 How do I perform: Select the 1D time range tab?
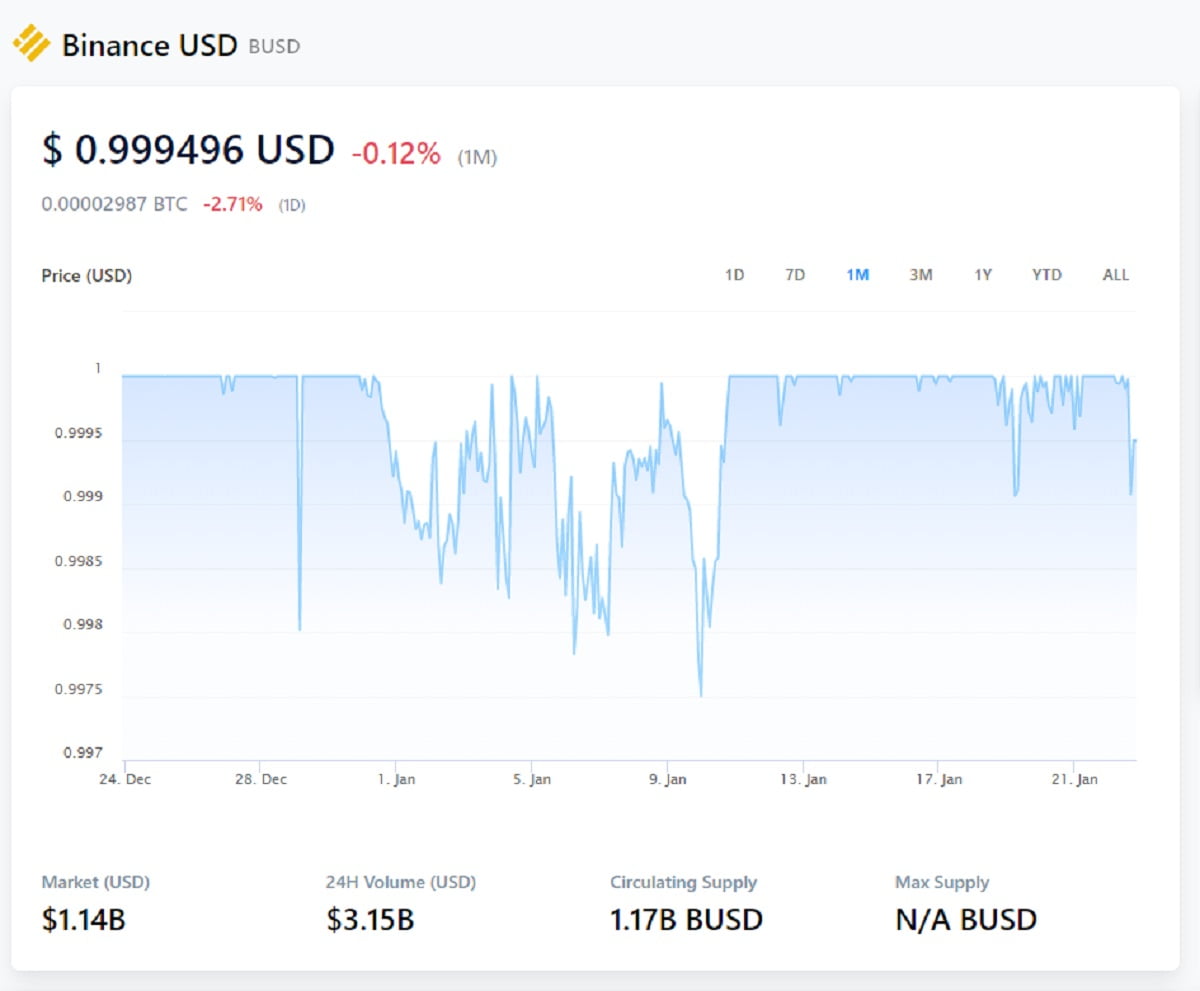[734, 275]
